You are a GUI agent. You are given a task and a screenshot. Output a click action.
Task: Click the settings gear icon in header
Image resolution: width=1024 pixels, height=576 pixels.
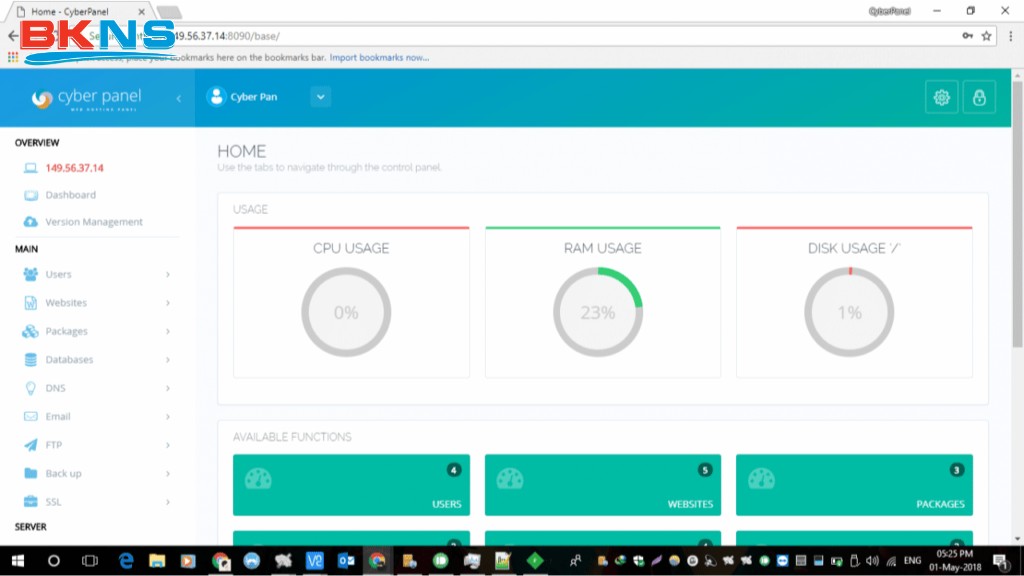pyautogui.click(x=941, y=97)
